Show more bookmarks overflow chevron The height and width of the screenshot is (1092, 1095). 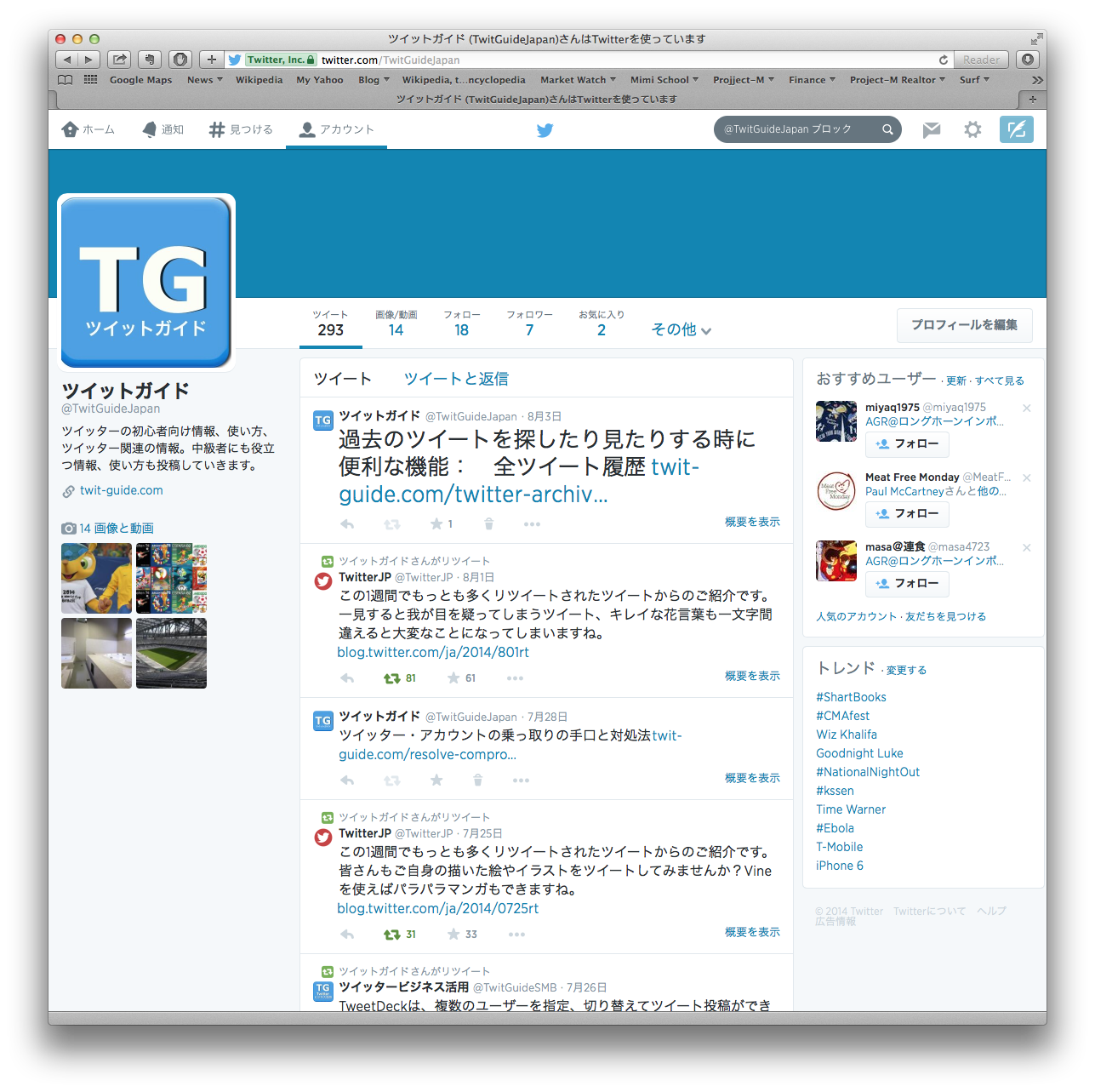click(x=1037, y=80)
